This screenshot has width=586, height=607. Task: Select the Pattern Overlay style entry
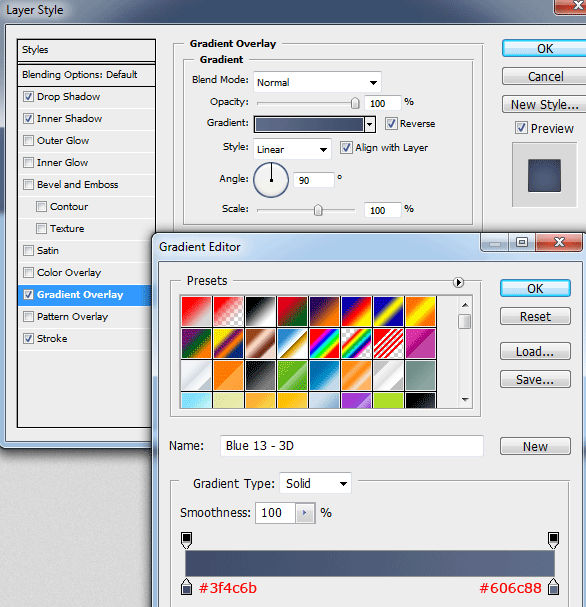tap(84, 317)
